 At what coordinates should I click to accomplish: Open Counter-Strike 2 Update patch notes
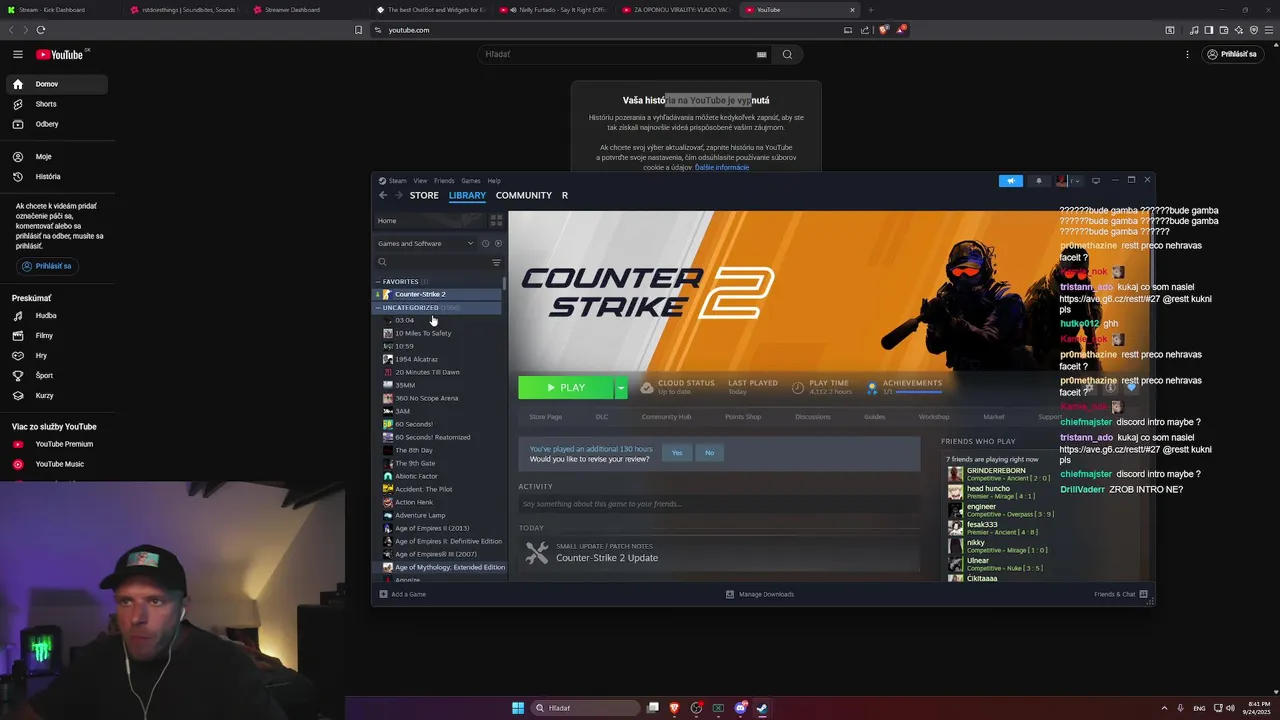(x=607, y=557)
